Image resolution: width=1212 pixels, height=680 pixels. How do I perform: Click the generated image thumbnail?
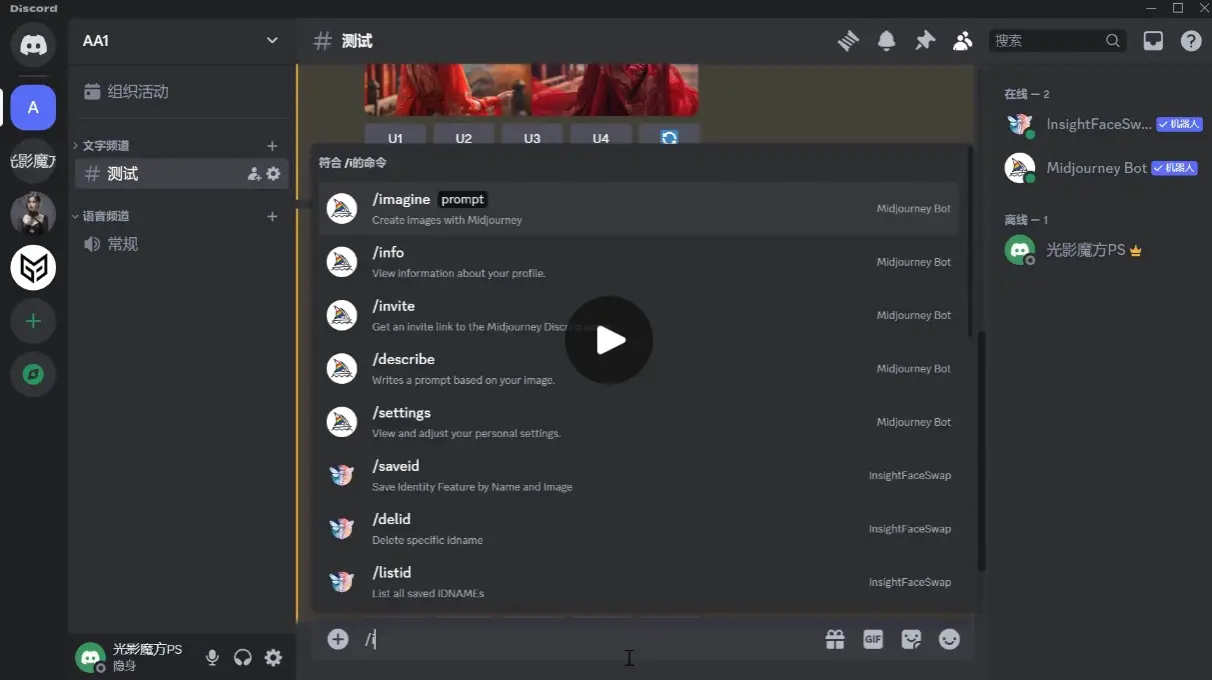pos(531,90)
